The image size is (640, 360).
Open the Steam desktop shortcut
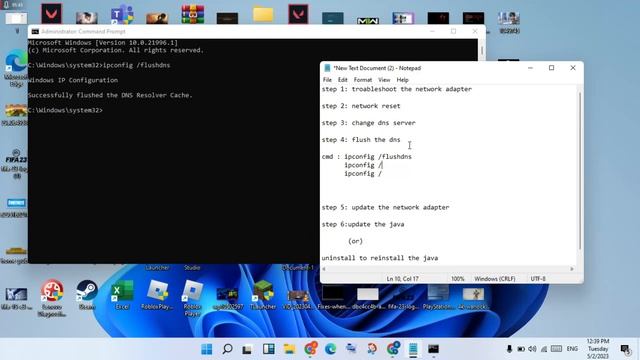[87, 294]
